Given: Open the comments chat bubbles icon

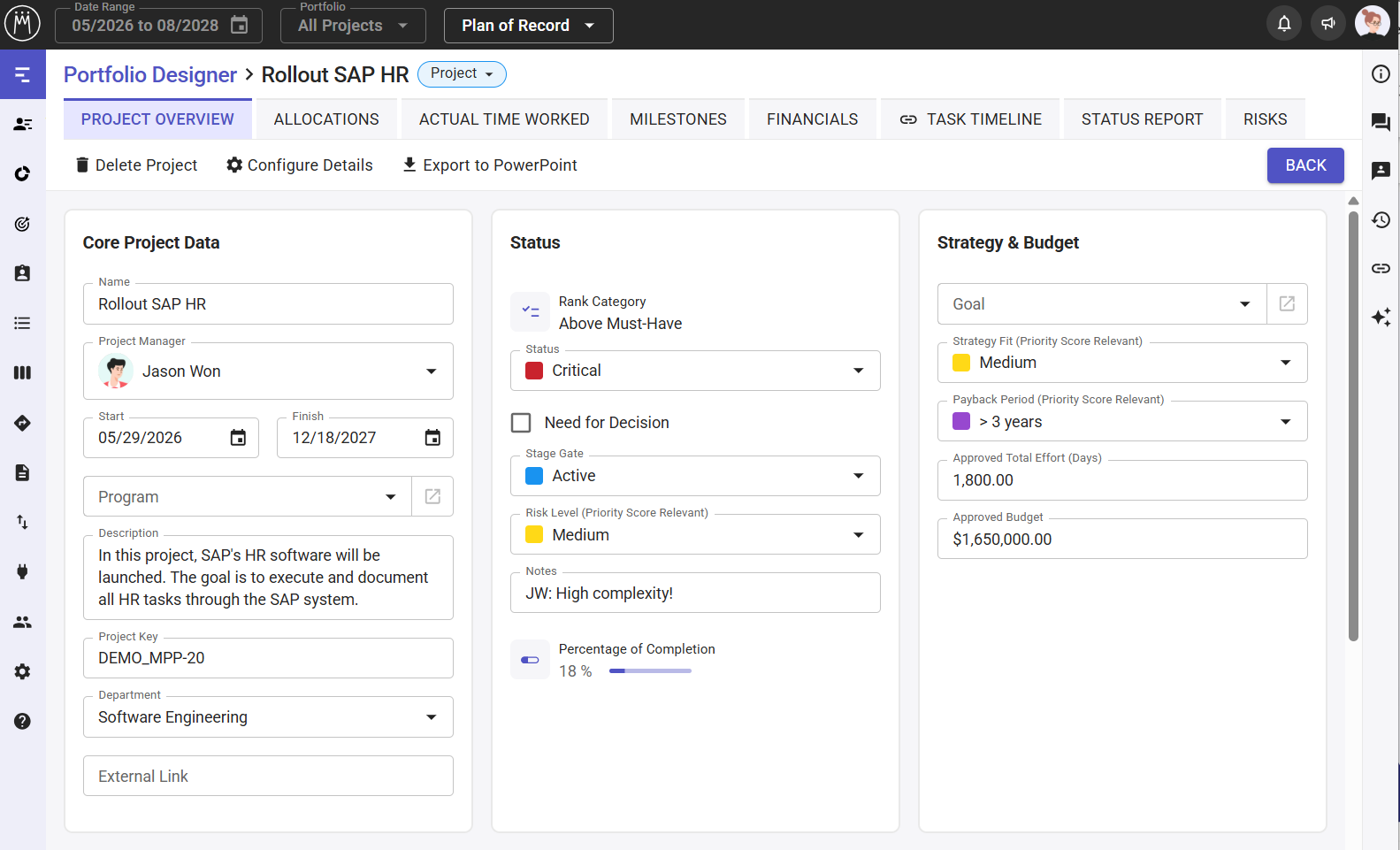Looking at the screenshot, I should click(1381, 122).
